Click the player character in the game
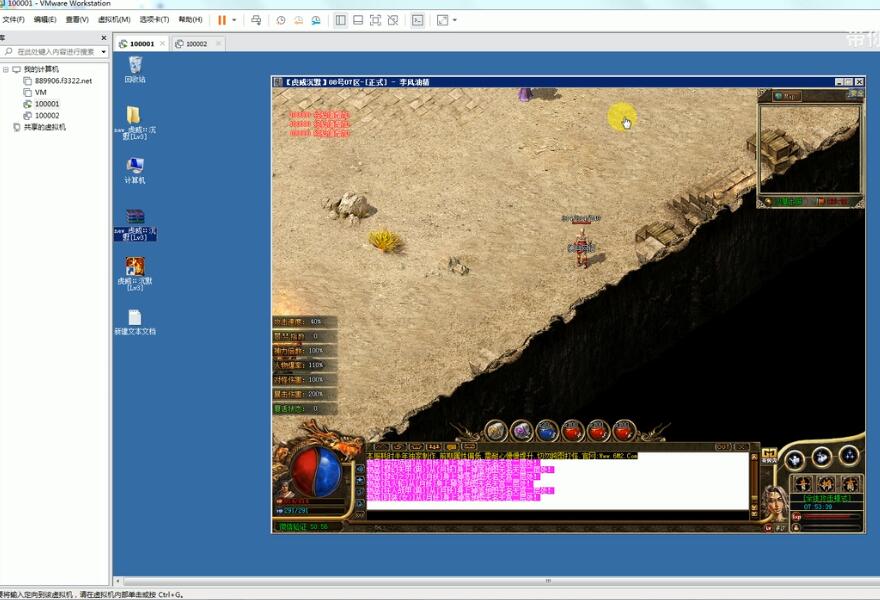This screenshot has height=600, width=880. tap(582, 246)
